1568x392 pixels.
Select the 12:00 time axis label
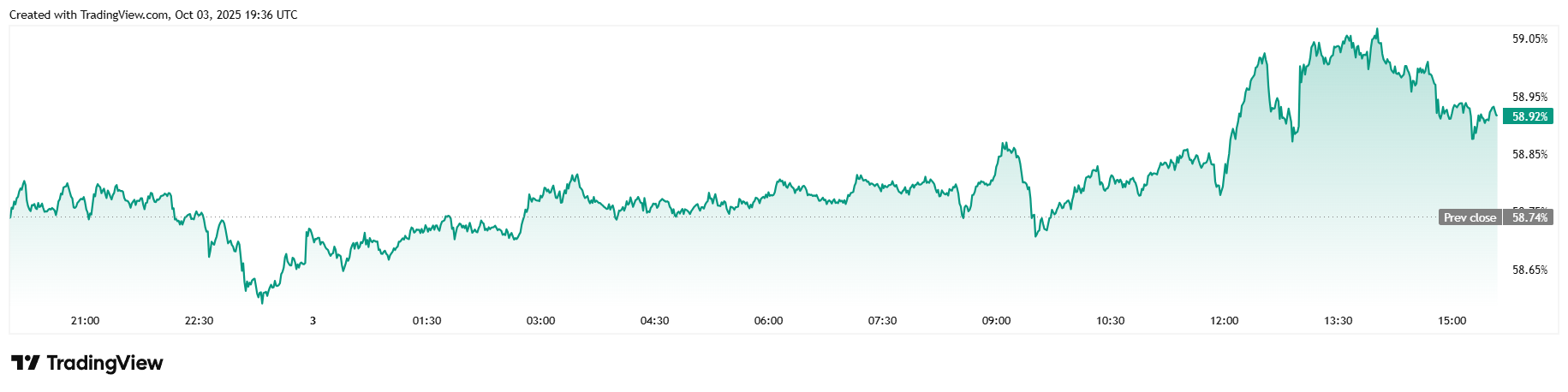click(x=1224, y=321)
